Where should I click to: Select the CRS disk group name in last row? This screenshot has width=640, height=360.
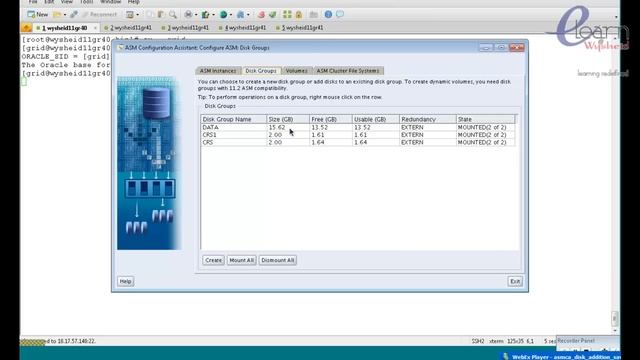click(208, 142)
